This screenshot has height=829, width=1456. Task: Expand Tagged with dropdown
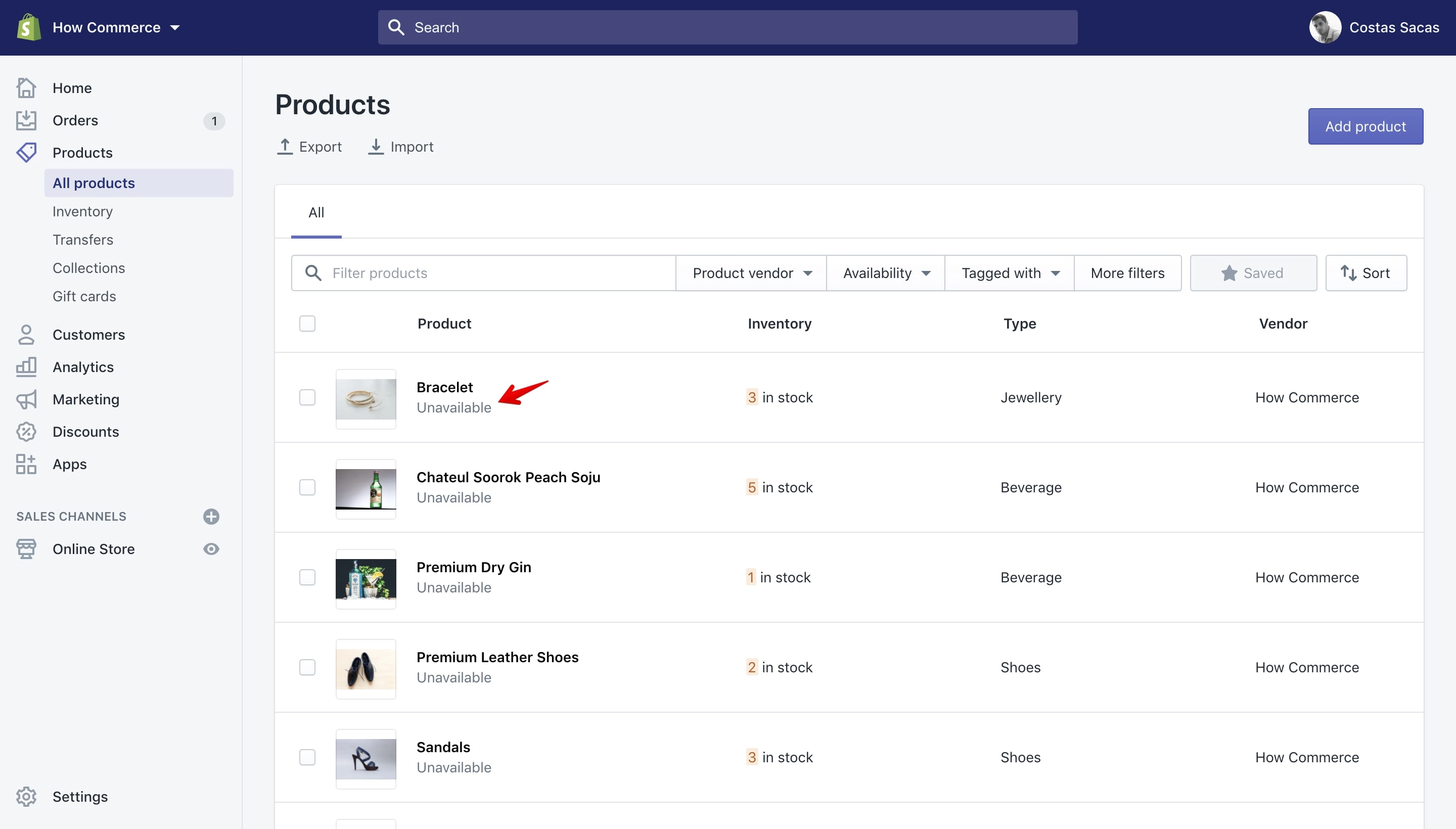(1010, 273)
